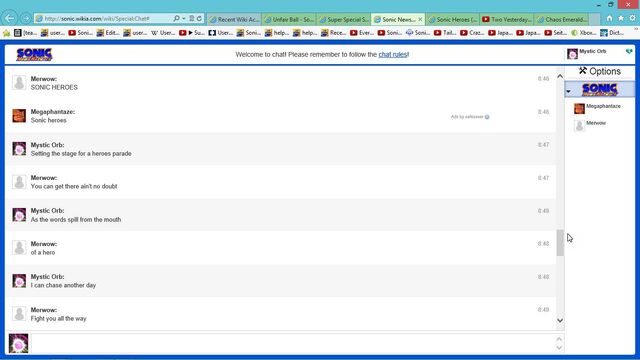
Task: Refresh the page with the reload icon
Action: pos(199,19)
